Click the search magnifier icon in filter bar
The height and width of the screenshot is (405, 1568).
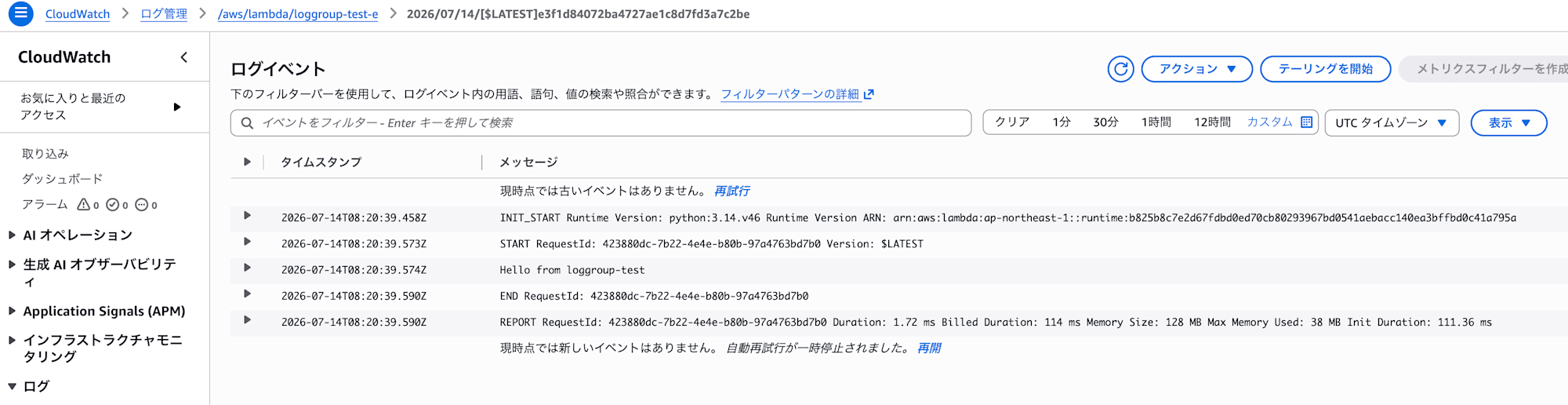[247, 123]
